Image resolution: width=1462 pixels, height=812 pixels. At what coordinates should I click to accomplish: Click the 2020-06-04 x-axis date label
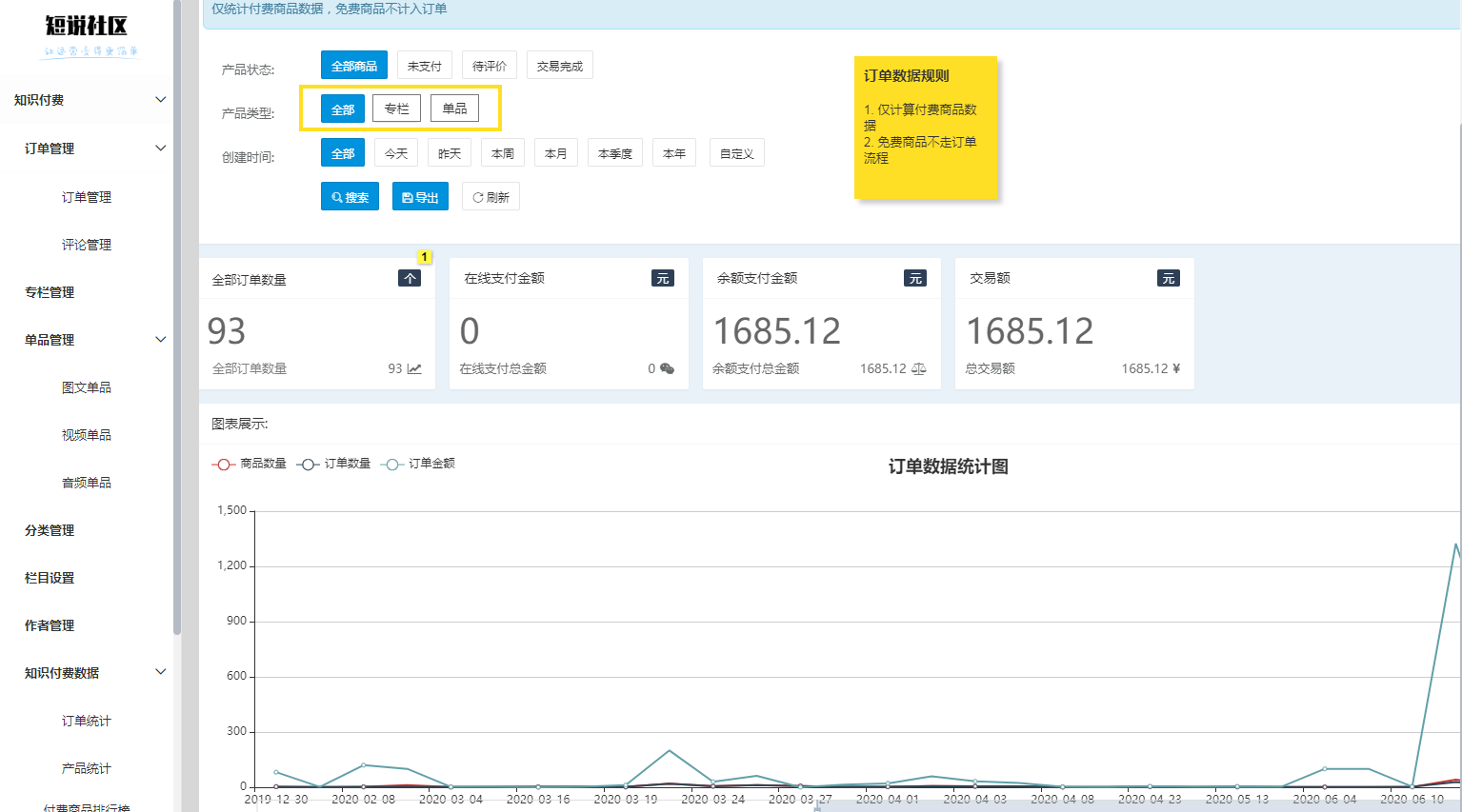[1325, 799]
